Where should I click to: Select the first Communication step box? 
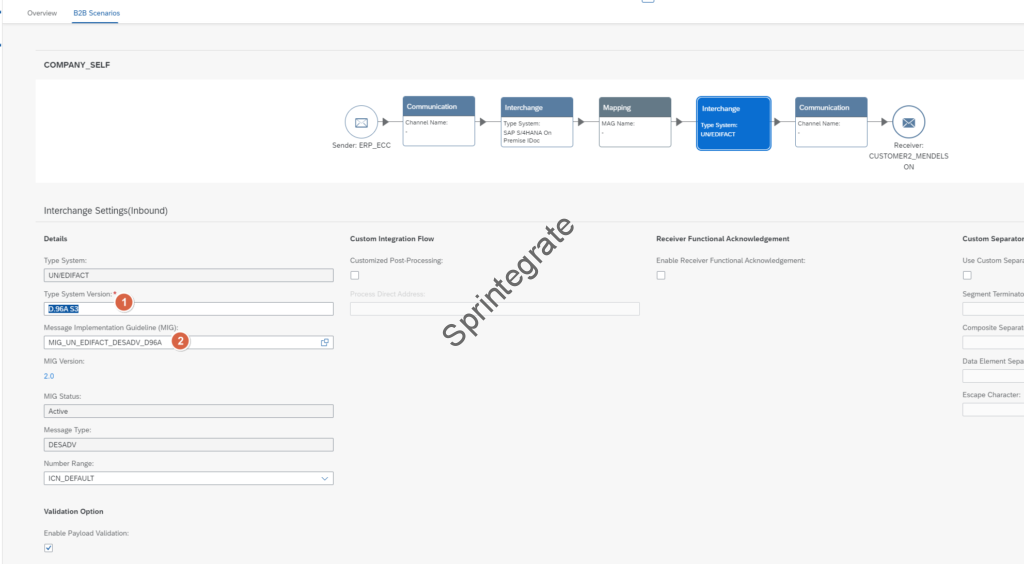click(x=438, y=121)
